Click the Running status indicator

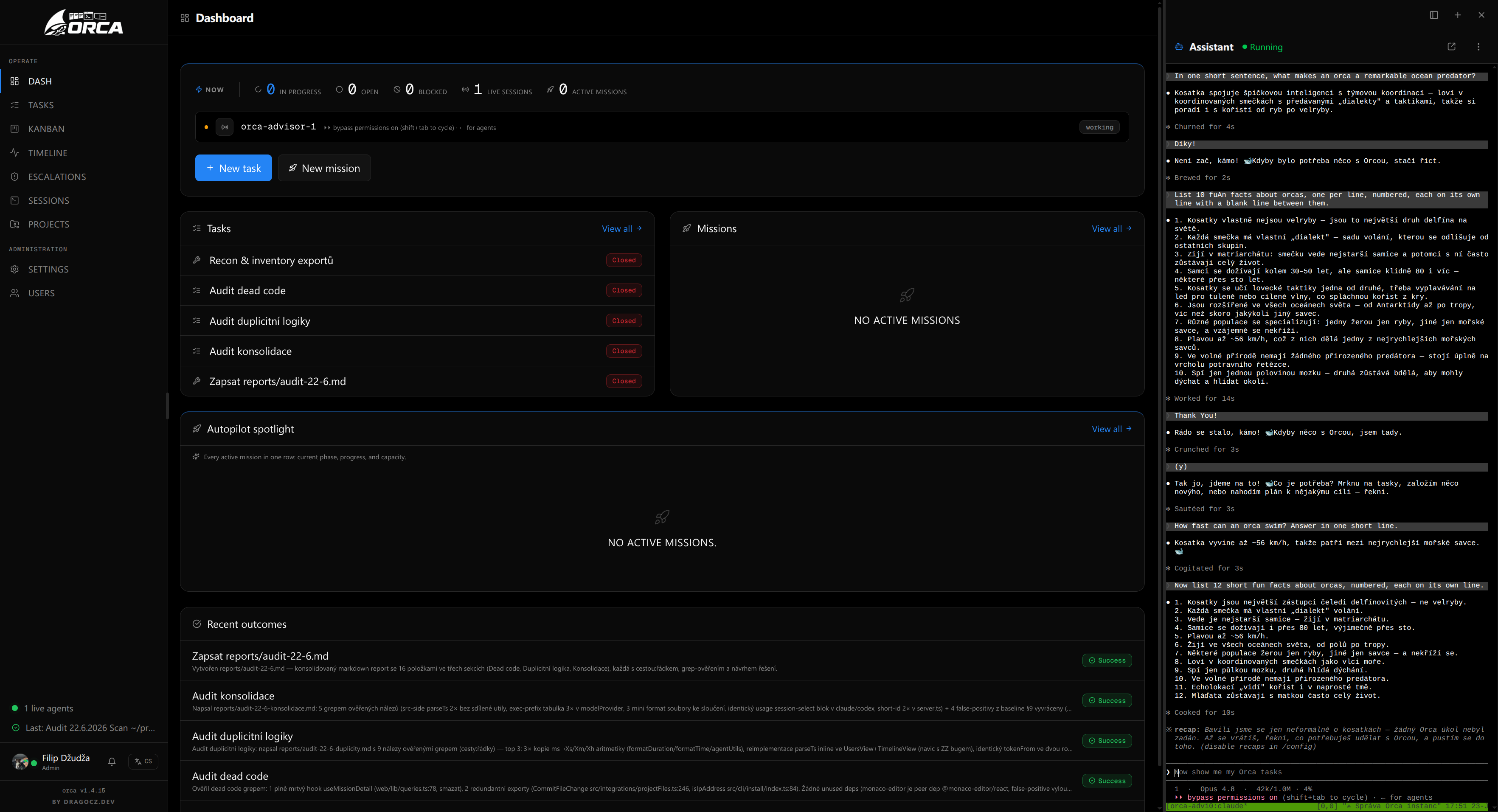tap(1262, 47)
